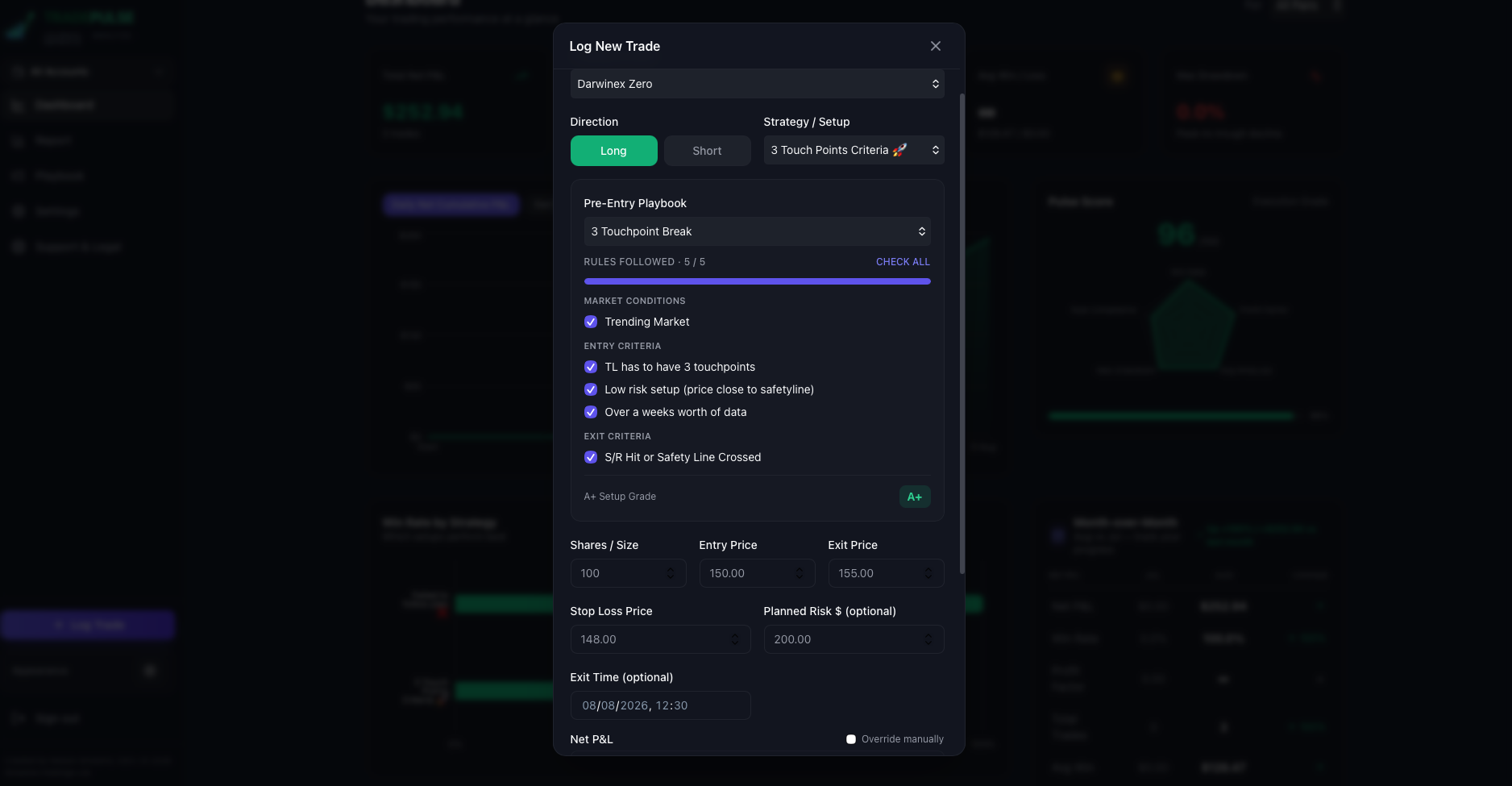
Task: Uncheck TL has to have 3 touchpoints
Action: pyautogui.click(x=591, y=367)
